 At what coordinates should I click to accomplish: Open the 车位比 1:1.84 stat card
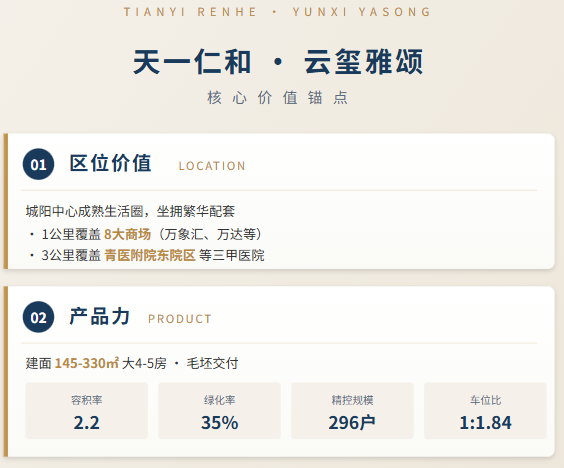486,411
